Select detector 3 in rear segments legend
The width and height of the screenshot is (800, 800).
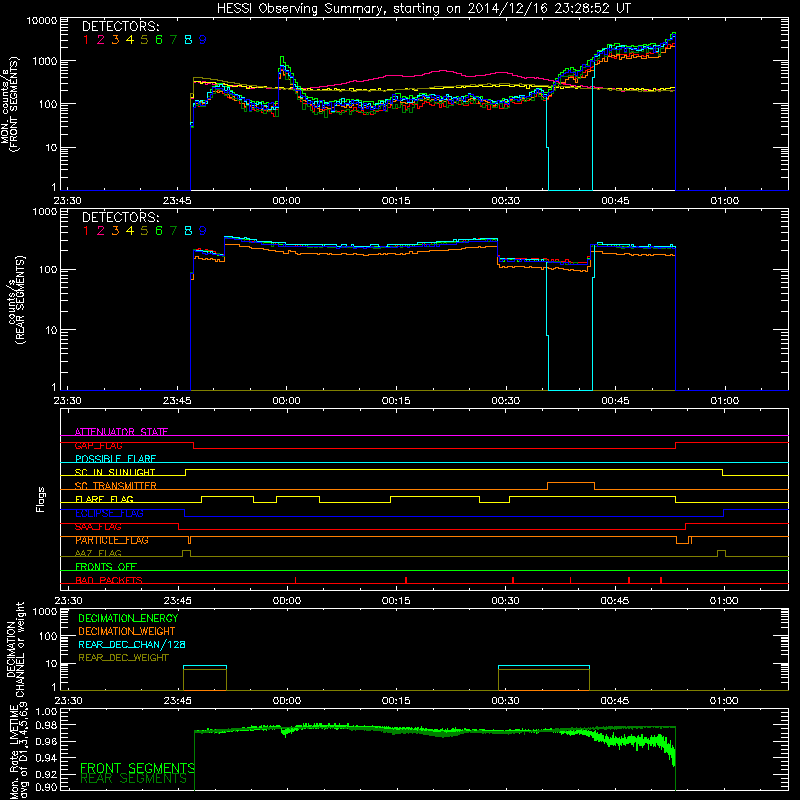coord(115,231)
